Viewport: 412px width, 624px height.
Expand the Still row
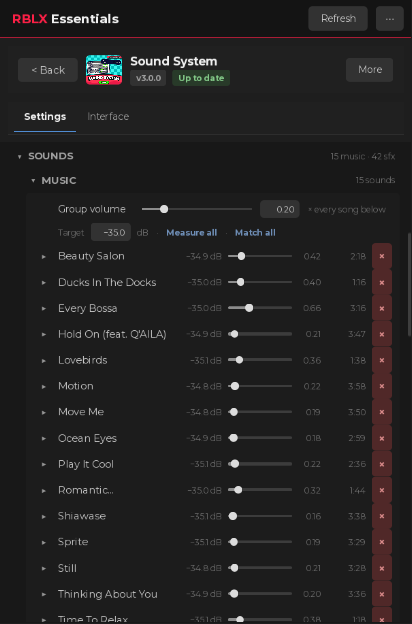click(44, 569)
